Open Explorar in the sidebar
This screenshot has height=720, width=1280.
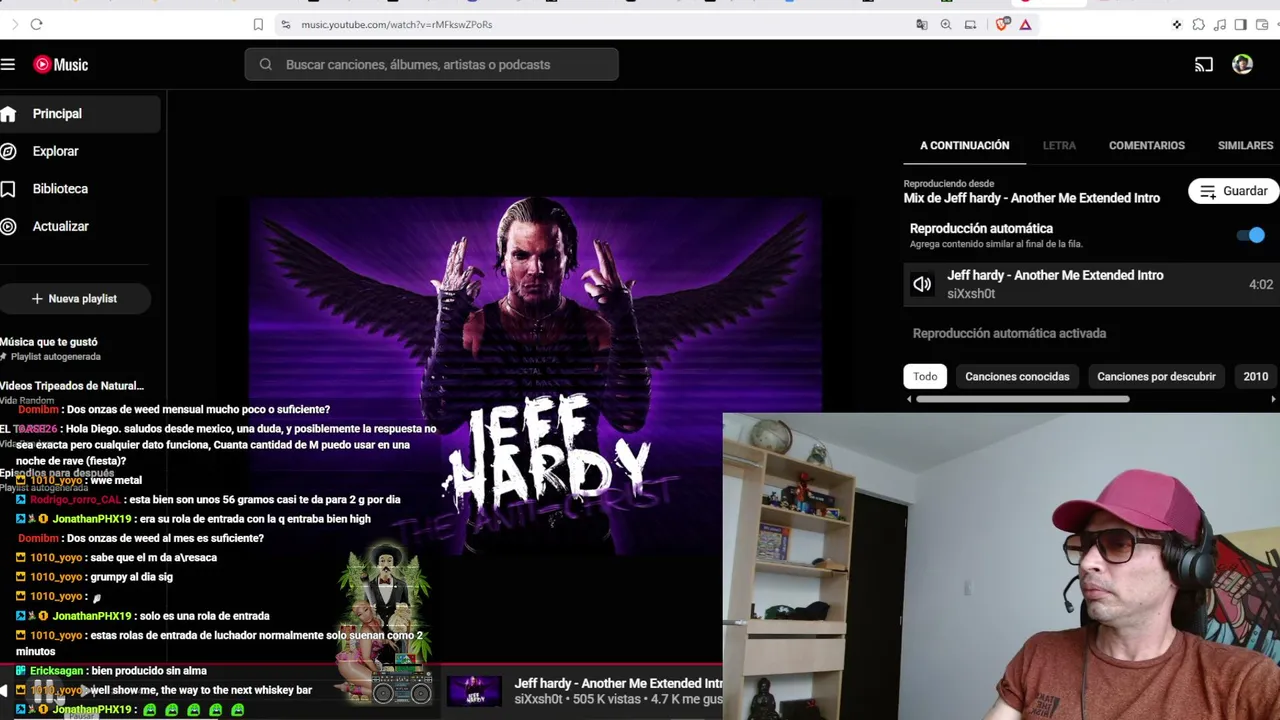pyautogui.click(x=80, y=151)
